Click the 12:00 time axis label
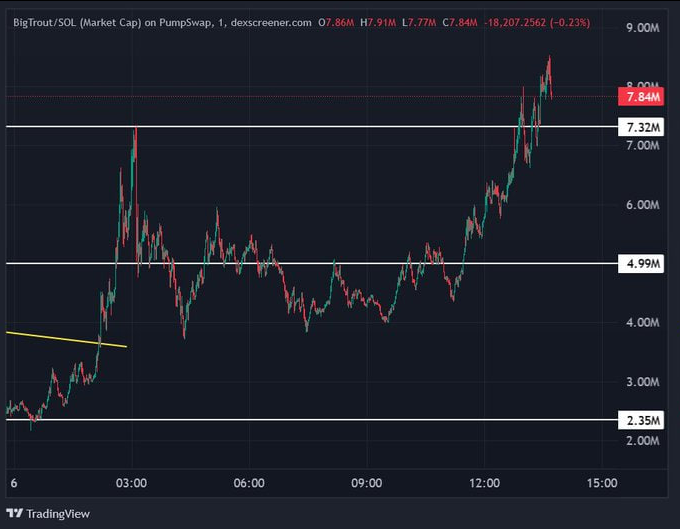 [484, 483]
